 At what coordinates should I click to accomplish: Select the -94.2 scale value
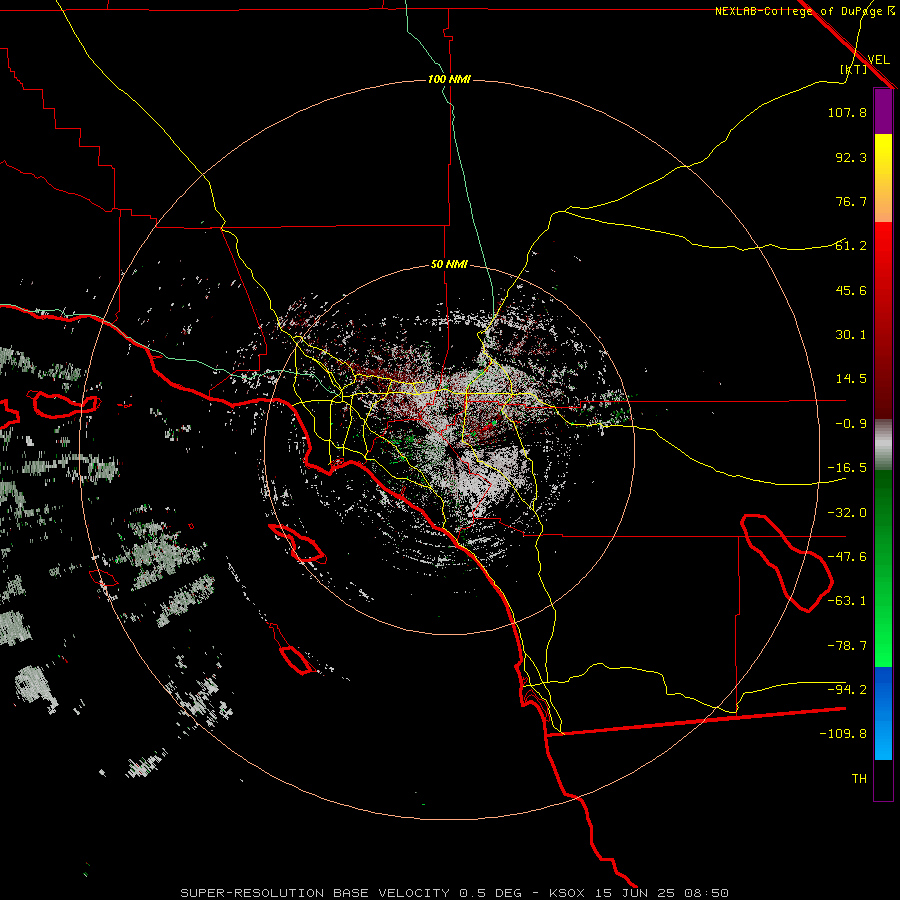(x=847, y=690)
